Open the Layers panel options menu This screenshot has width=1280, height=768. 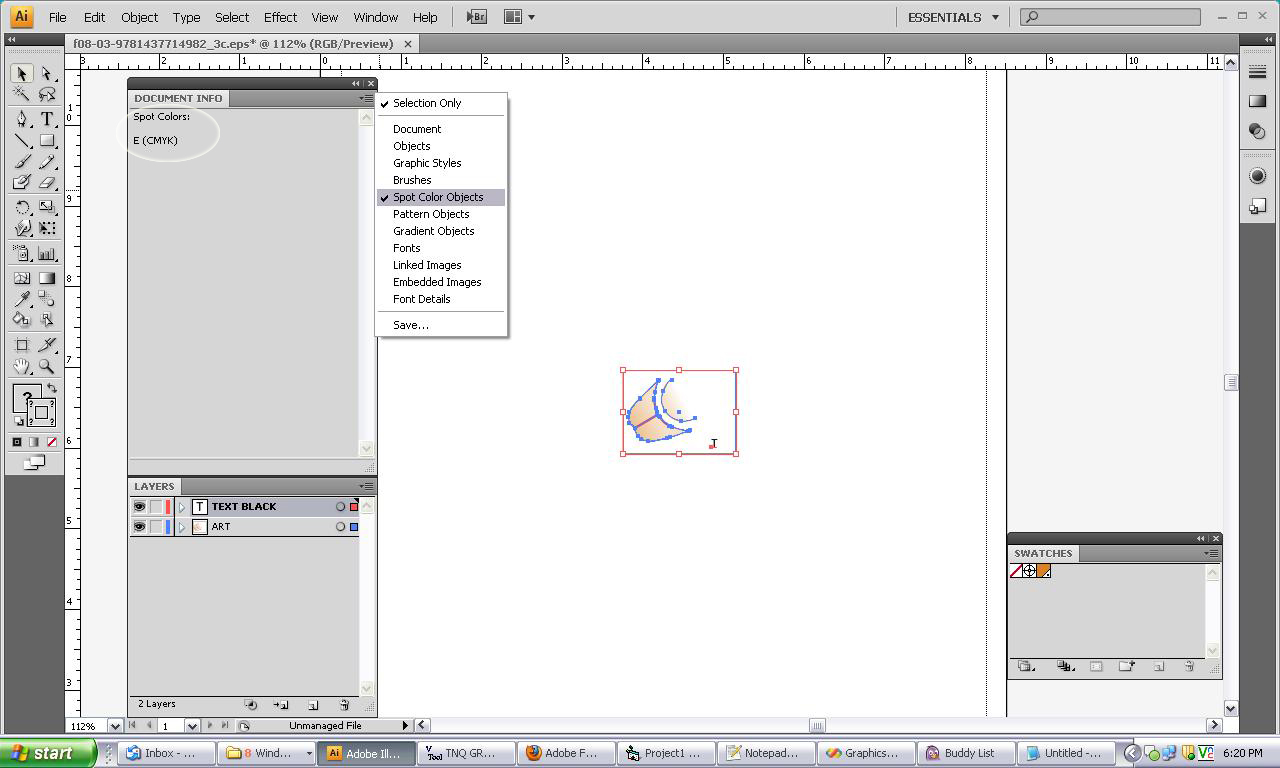[x=367, y=486]
